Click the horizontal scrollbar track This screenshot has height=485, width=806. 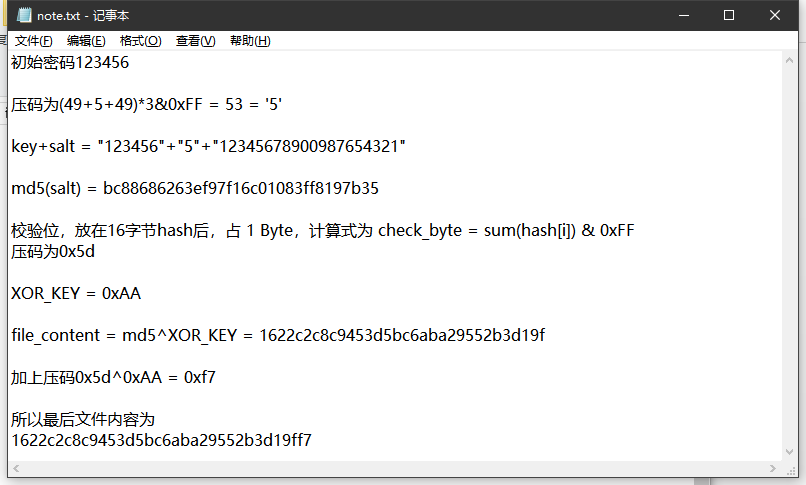tap(400, 469)
